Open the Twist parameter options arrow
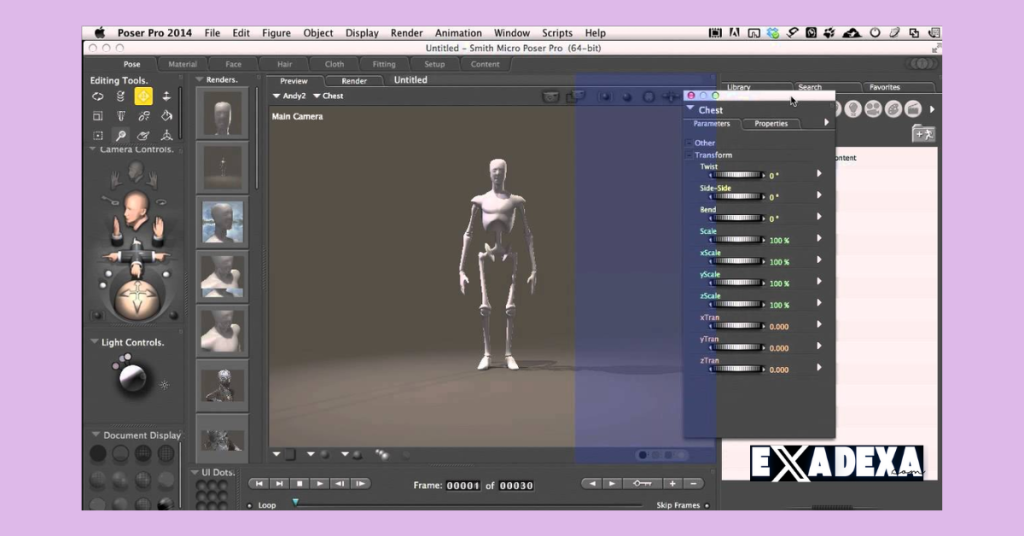This screenshot has width=1024, height=536. [x=819, y=174]
